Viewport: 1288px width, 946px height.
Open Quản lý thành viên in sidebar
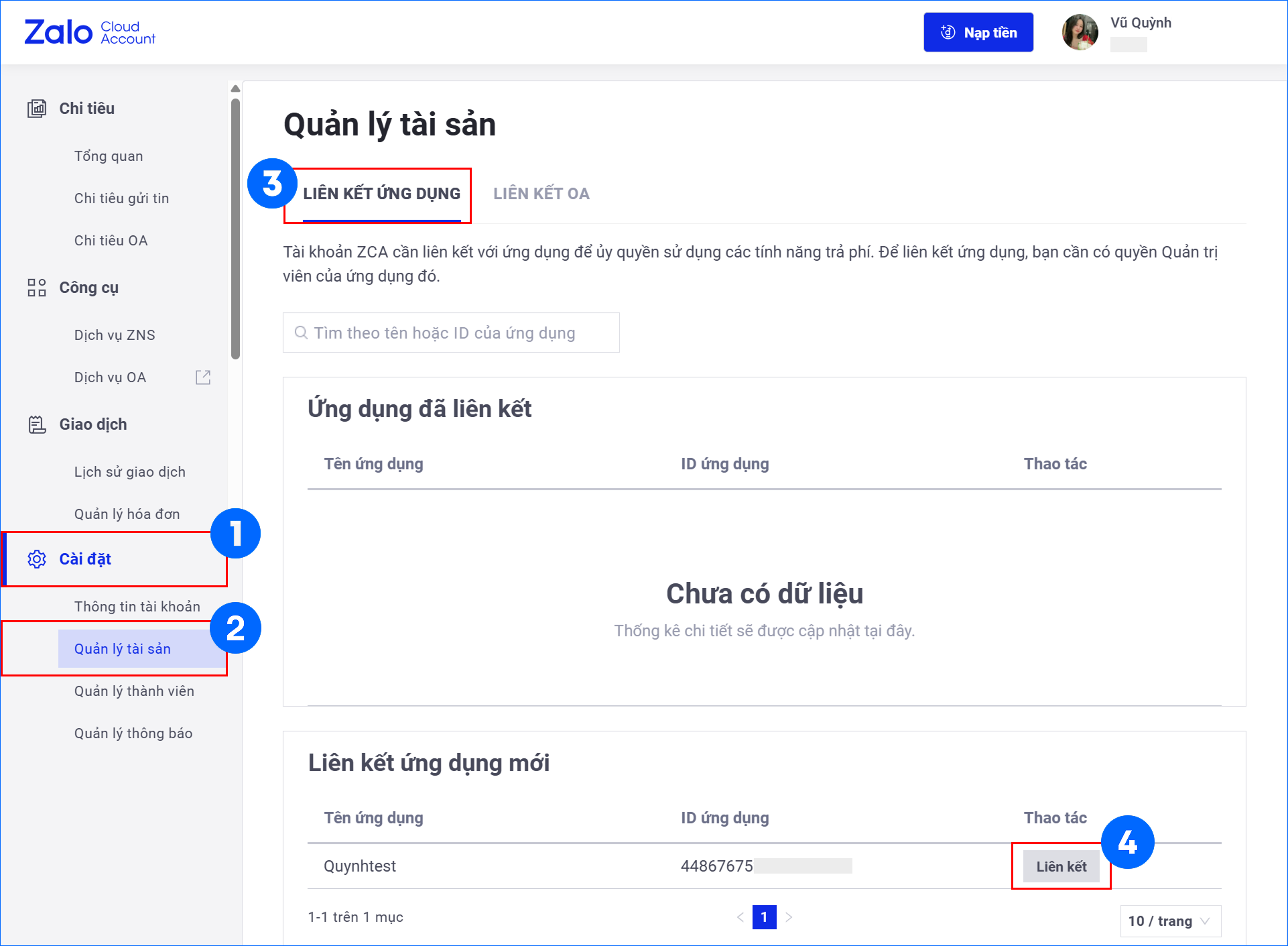coord(134,691)
